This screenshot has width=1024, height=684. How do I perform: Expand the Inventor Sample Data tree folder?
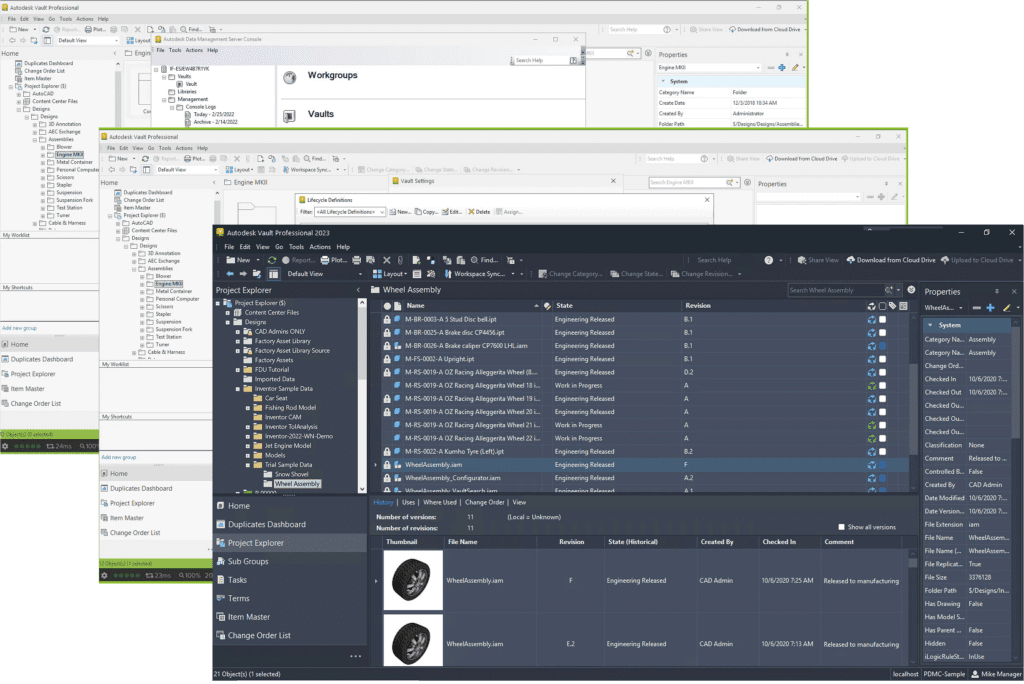[x=237, y=388]
